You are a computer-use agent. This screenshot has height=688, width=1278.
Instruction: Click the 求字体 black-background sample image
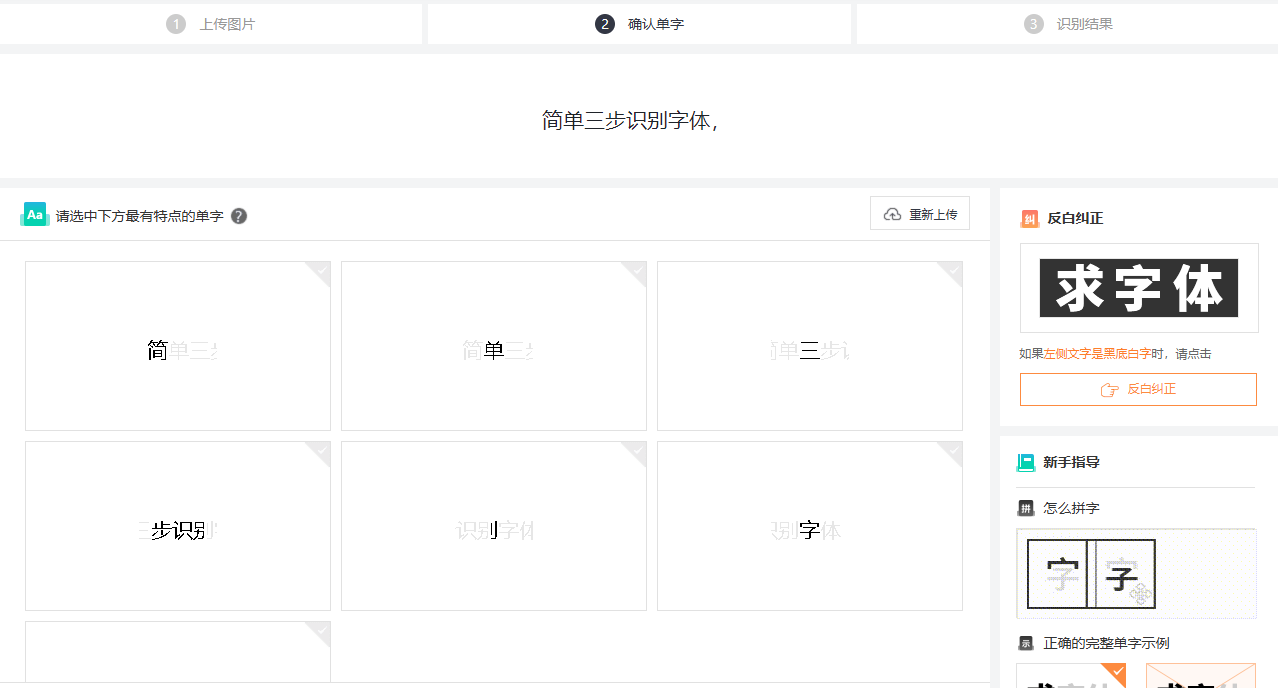point(1139,288)
